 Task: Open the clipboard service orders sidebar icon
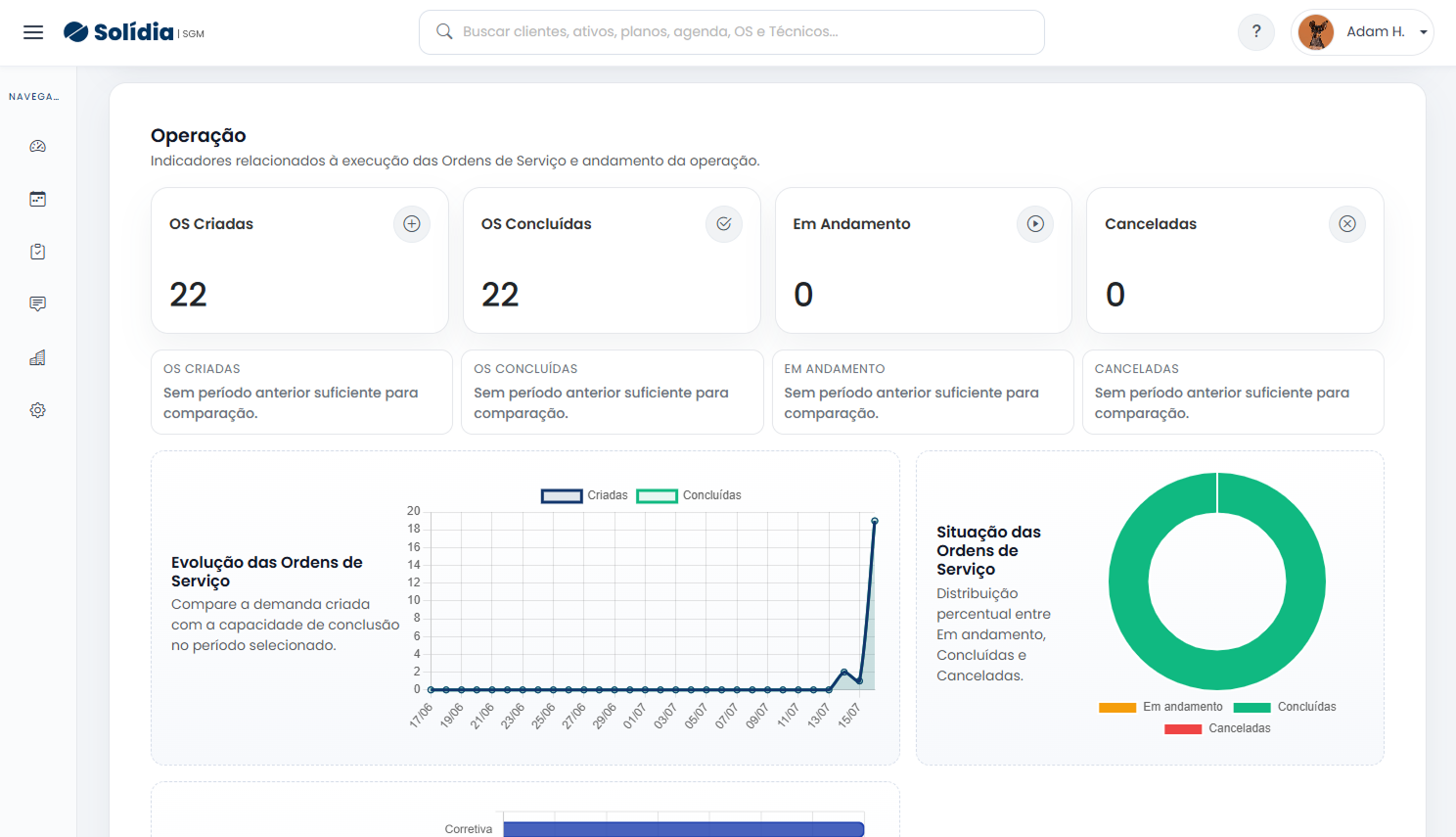[x=38, y=252]
